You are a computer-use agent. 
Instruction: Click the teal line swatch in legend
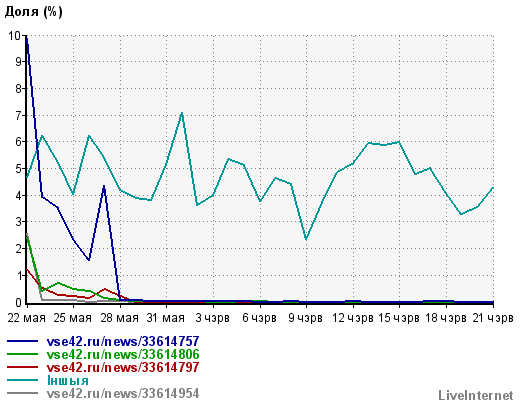point(22,380)
